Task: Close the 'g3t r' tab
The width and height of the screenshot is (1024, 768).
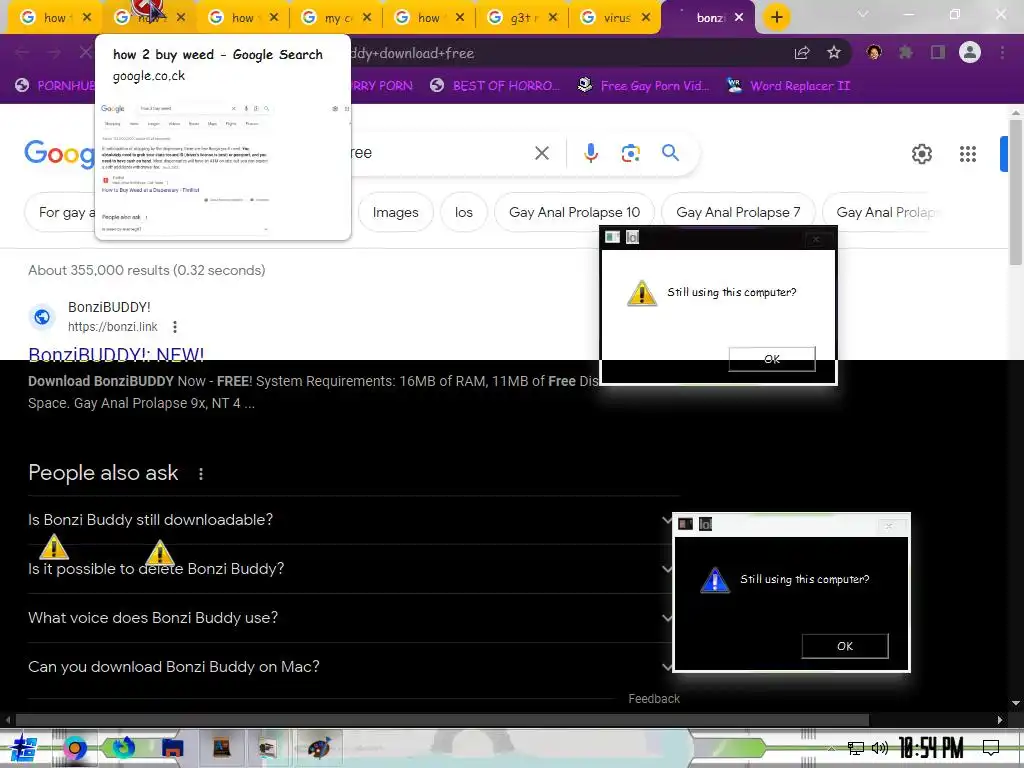Action: [x=553, y=18]
